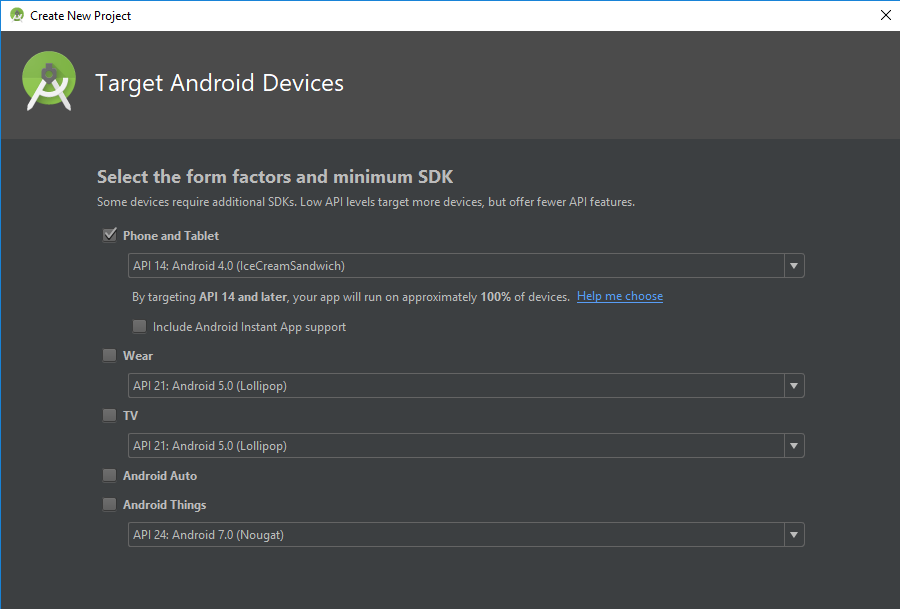This screenshot has width=900, height=609.
Task: Click the Android Auto label text
Action: 160,476
